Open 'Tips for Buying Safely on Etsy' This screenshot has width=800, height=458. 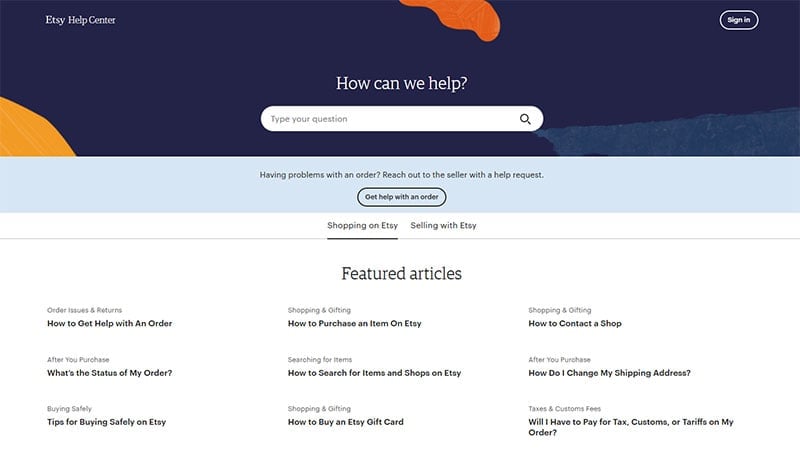pyautogui.click(x=106, y=422)
